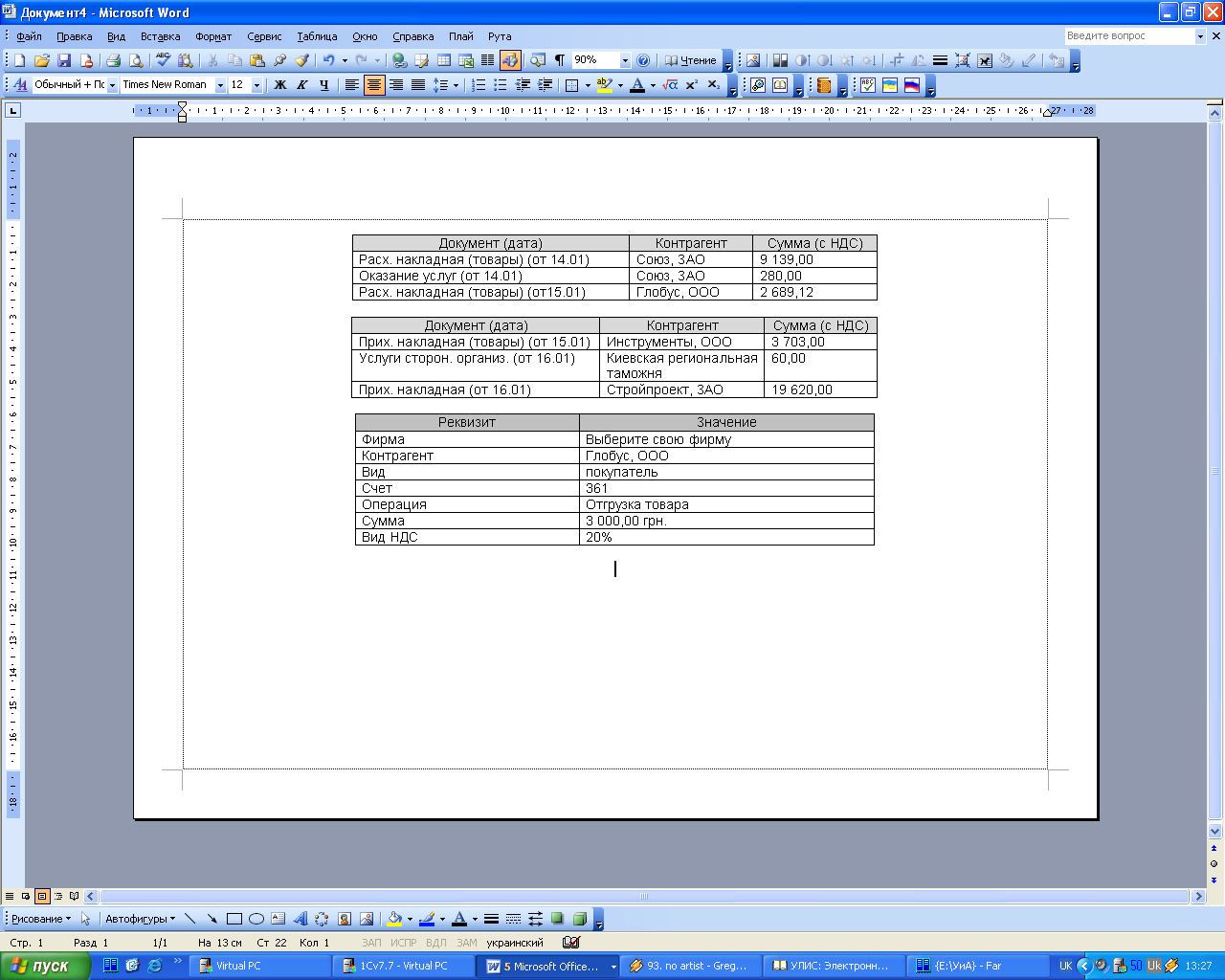Expand the undo history arrow
1225x980 pixels.
tap(345, 60)
